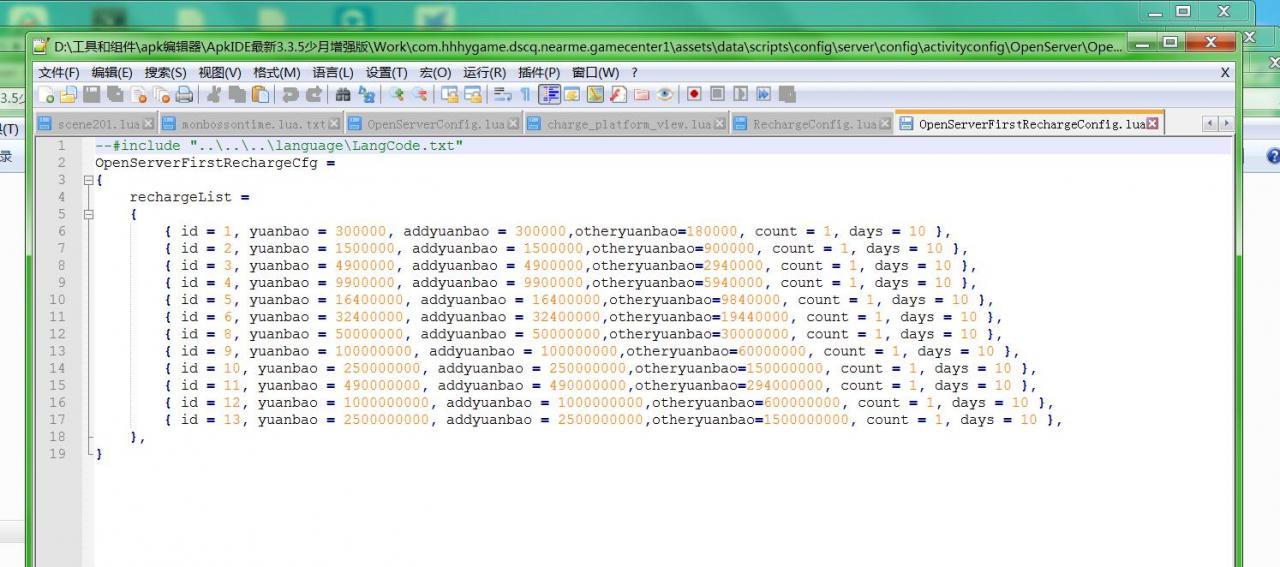1280x567 pixels.
Task: Toggle show all characters pilcrow icon
Action: (x=524, y=95)
